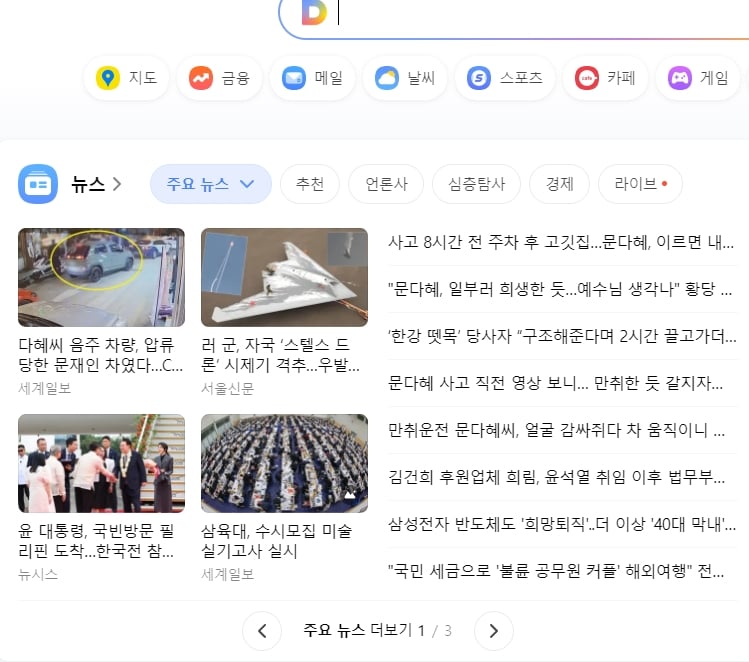Switch to the 언론사 tab
The width and height of the screenshot is (749, 662).
point(386,184)
